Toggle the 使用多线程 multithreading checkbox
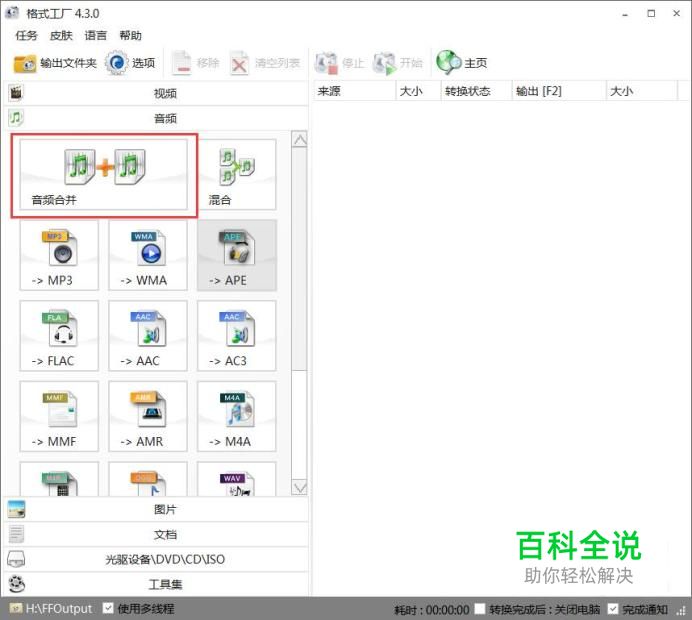Viewport: 692px width, 620px height. pyautogui.click(x=108, y=608)
